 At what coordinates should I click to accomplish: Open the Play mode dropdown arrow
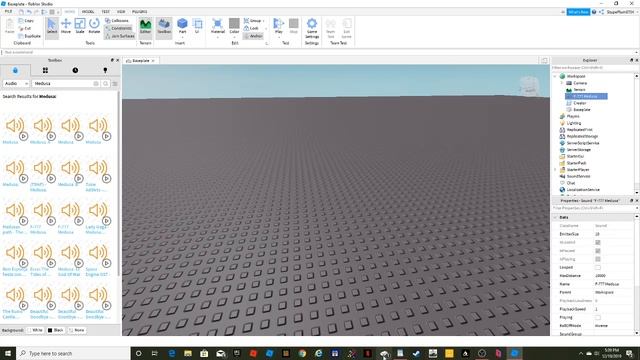coord(279,37)
